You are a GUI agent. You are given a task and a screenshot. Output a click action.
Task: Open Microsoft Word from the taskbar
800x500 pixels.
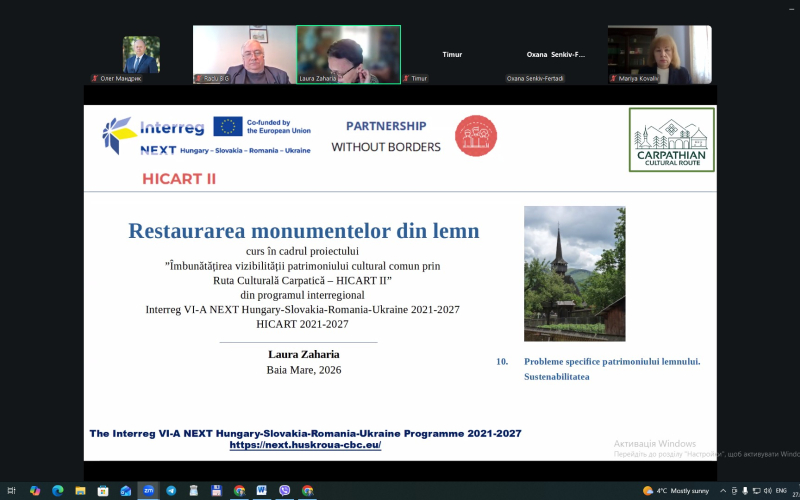click(262, 491)
